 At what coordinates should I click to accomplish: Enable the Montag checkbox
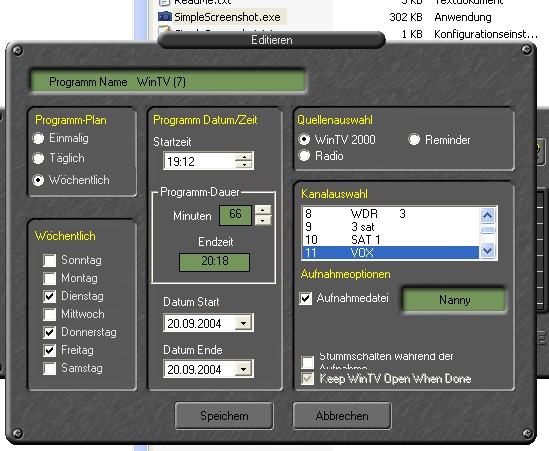click(x=50, y=278)
